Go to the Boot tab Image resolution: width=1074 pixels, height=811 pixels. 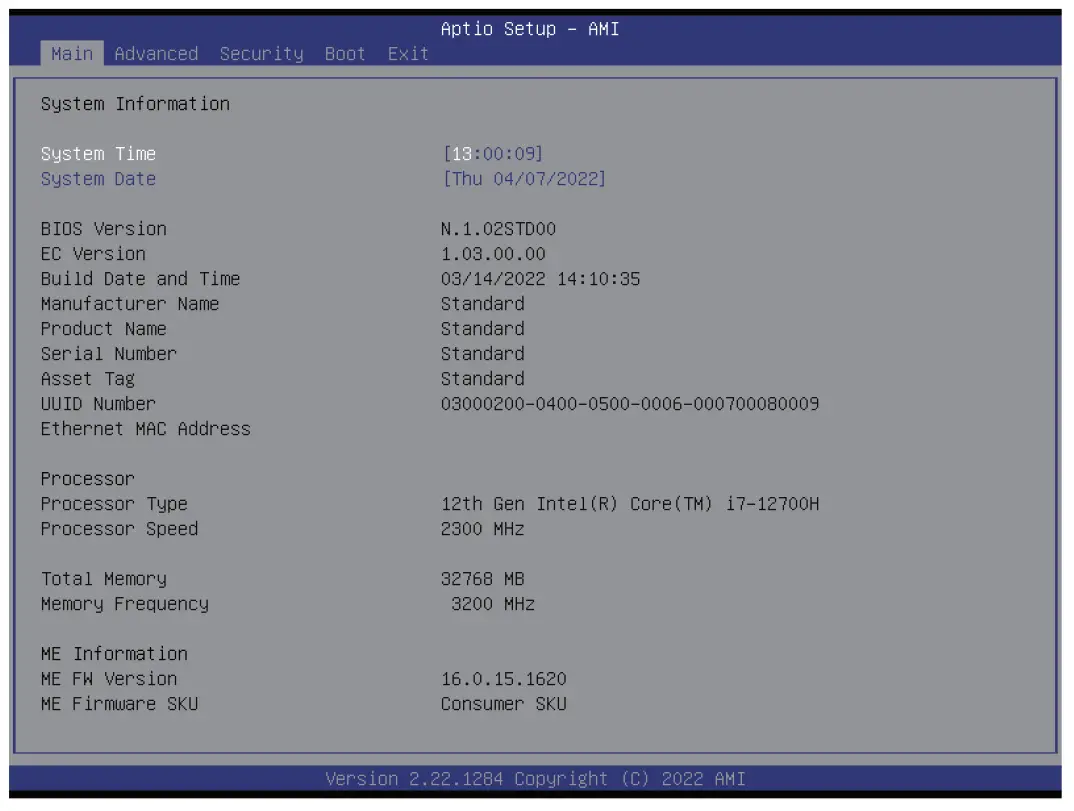coord(345,53)
